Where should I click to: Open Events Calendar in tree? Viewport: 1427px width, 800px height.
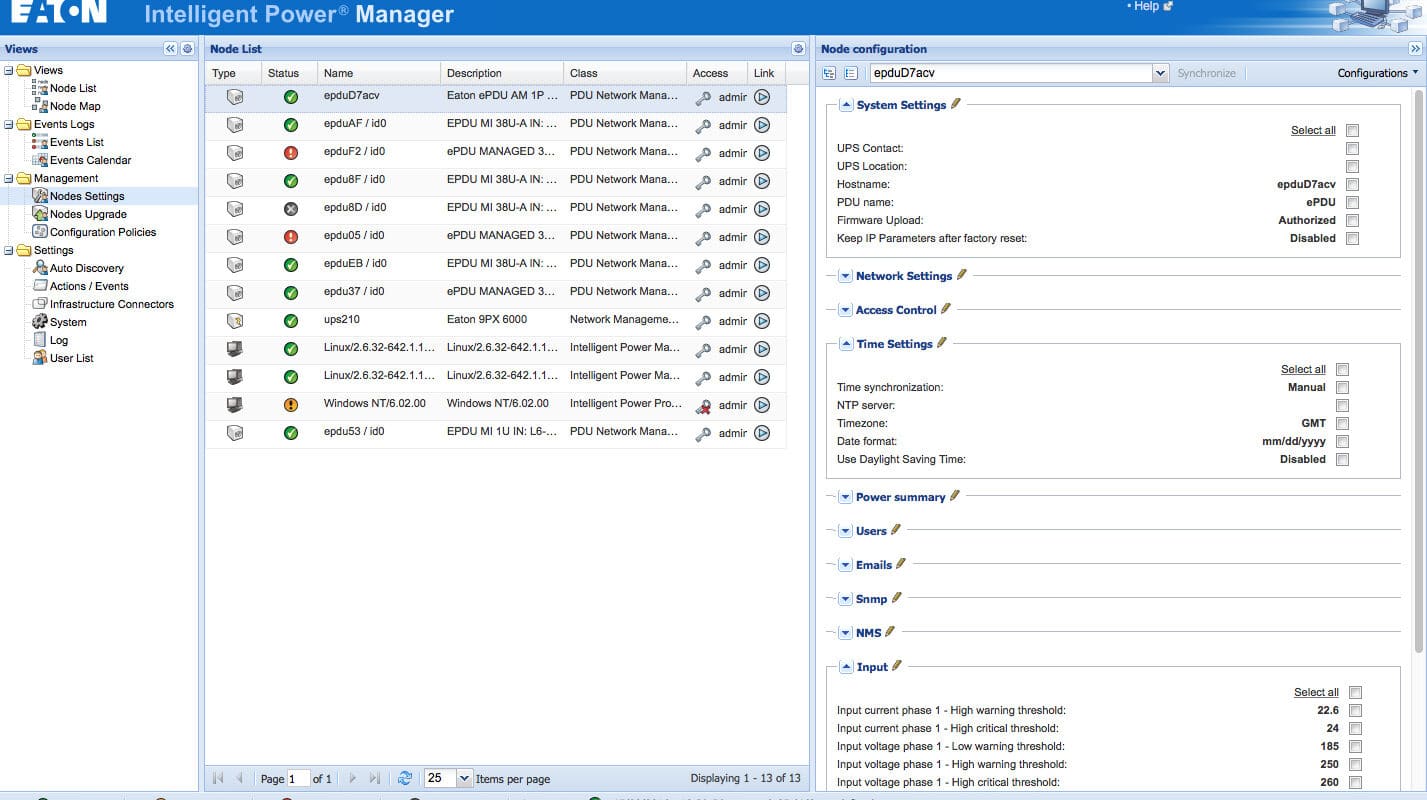[x=90, y=160]
